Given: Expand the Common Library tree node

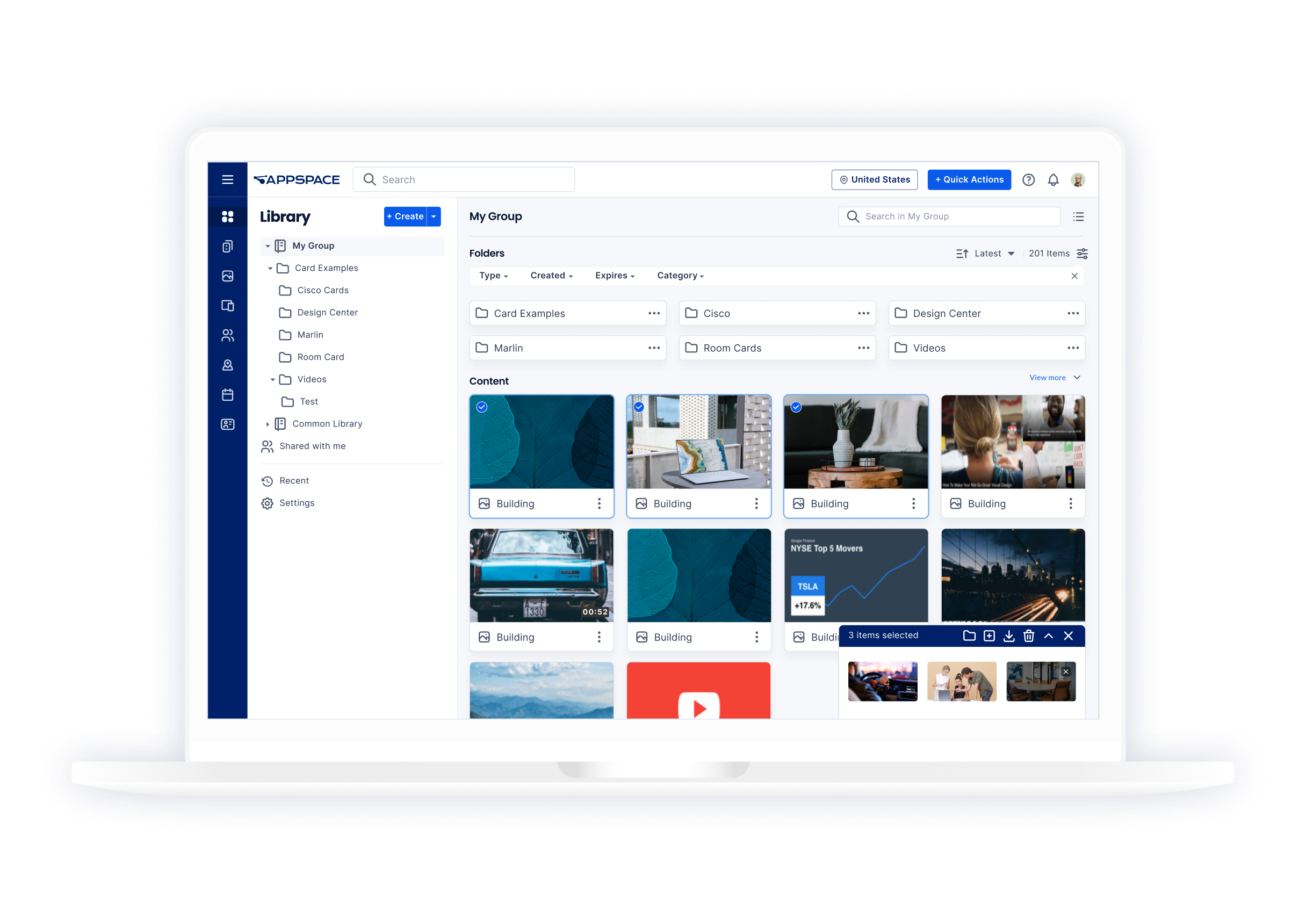Looking at the screenshot, I should [x=268, y=424].
